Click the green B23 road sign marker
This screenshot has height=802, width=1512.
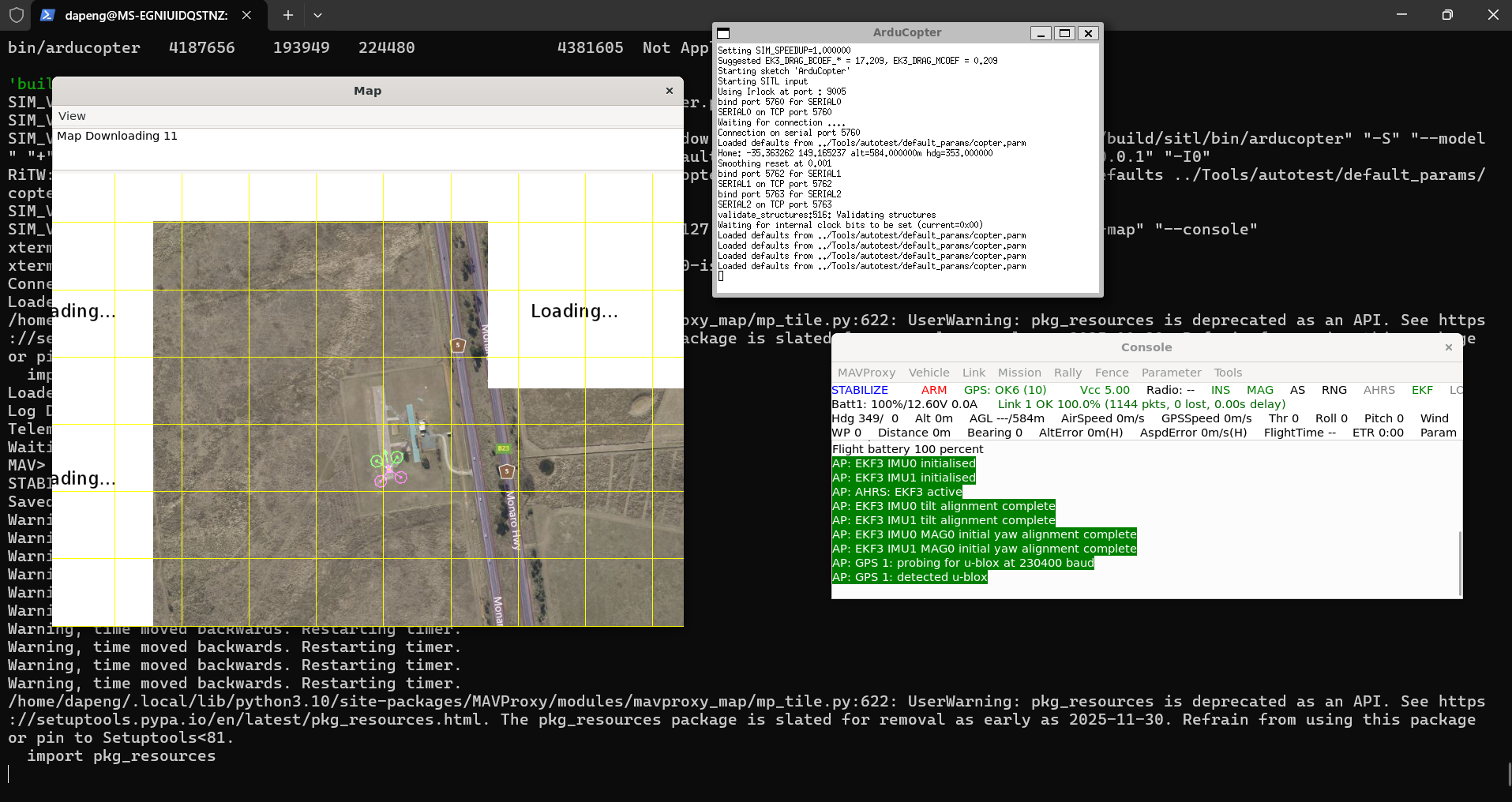coord(503,448)
